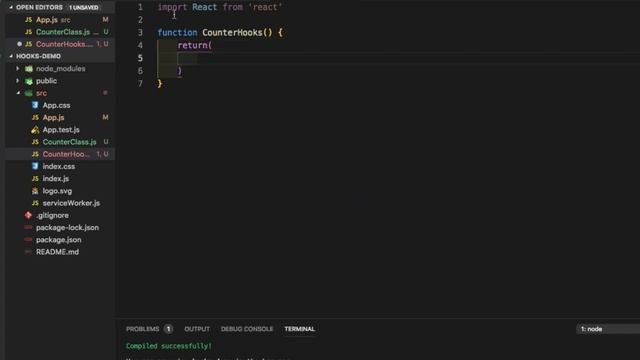Click the CSS icon beside index.css
Viewport: 640px width, 360px height.
[35, 167]
